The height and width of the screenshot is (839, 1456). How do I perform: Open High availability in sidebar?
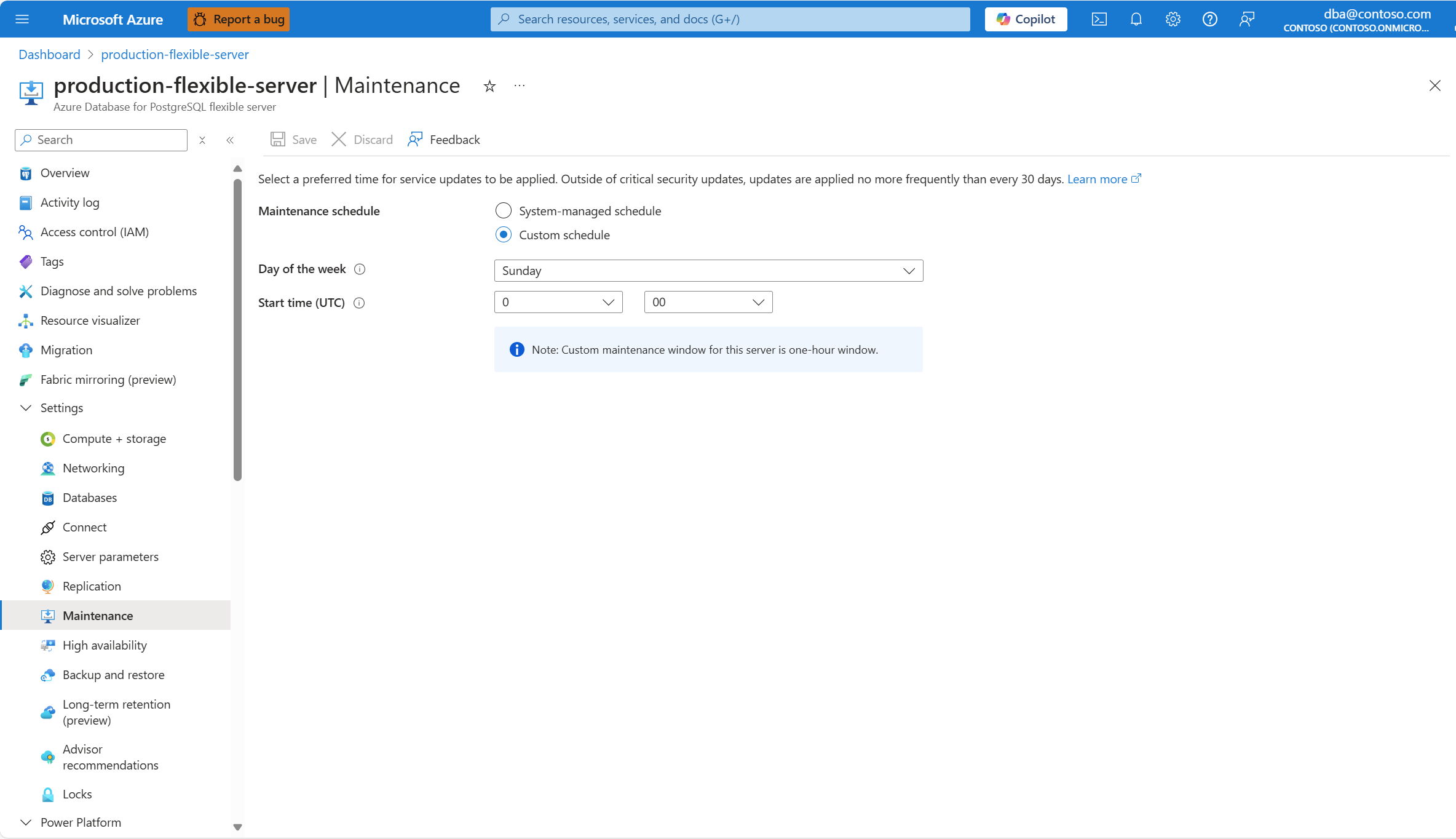pyautogui.click(x=105, y=645)
